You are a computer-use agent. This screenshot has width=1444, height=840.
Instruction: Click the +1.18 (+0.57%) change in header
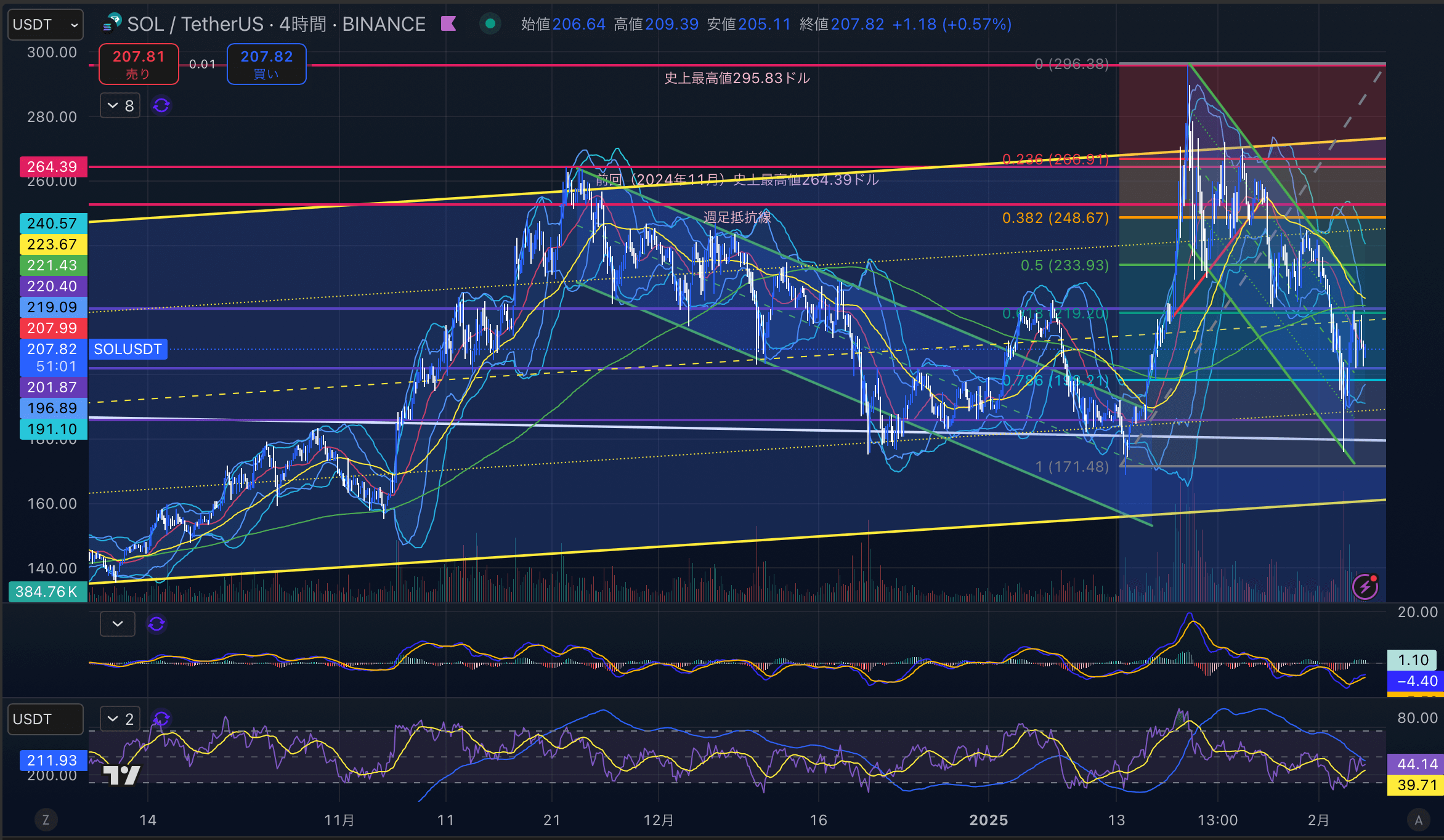(952, 24)
